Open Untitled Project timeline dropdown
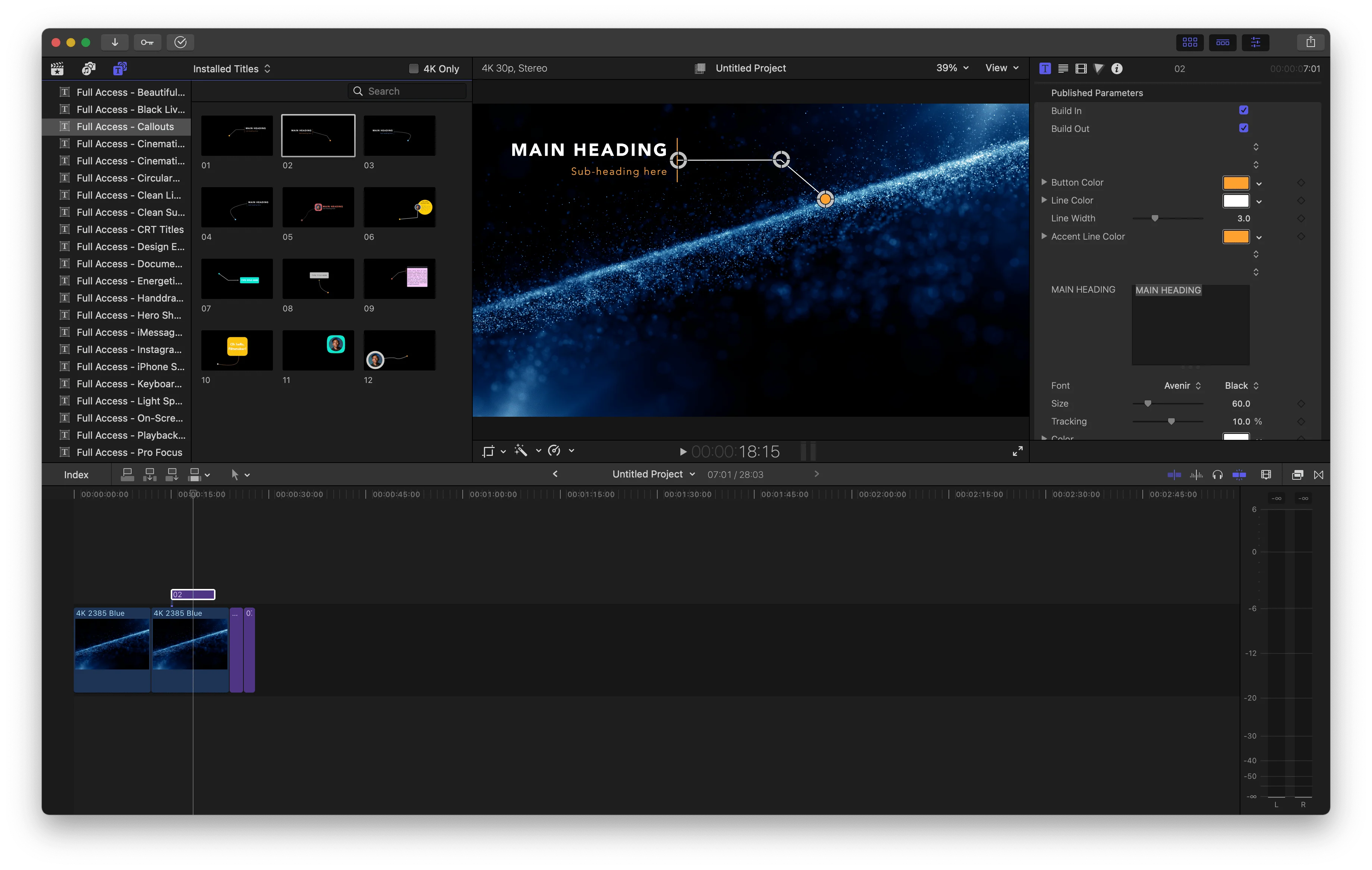1372x870 pixels. point(654,474)
